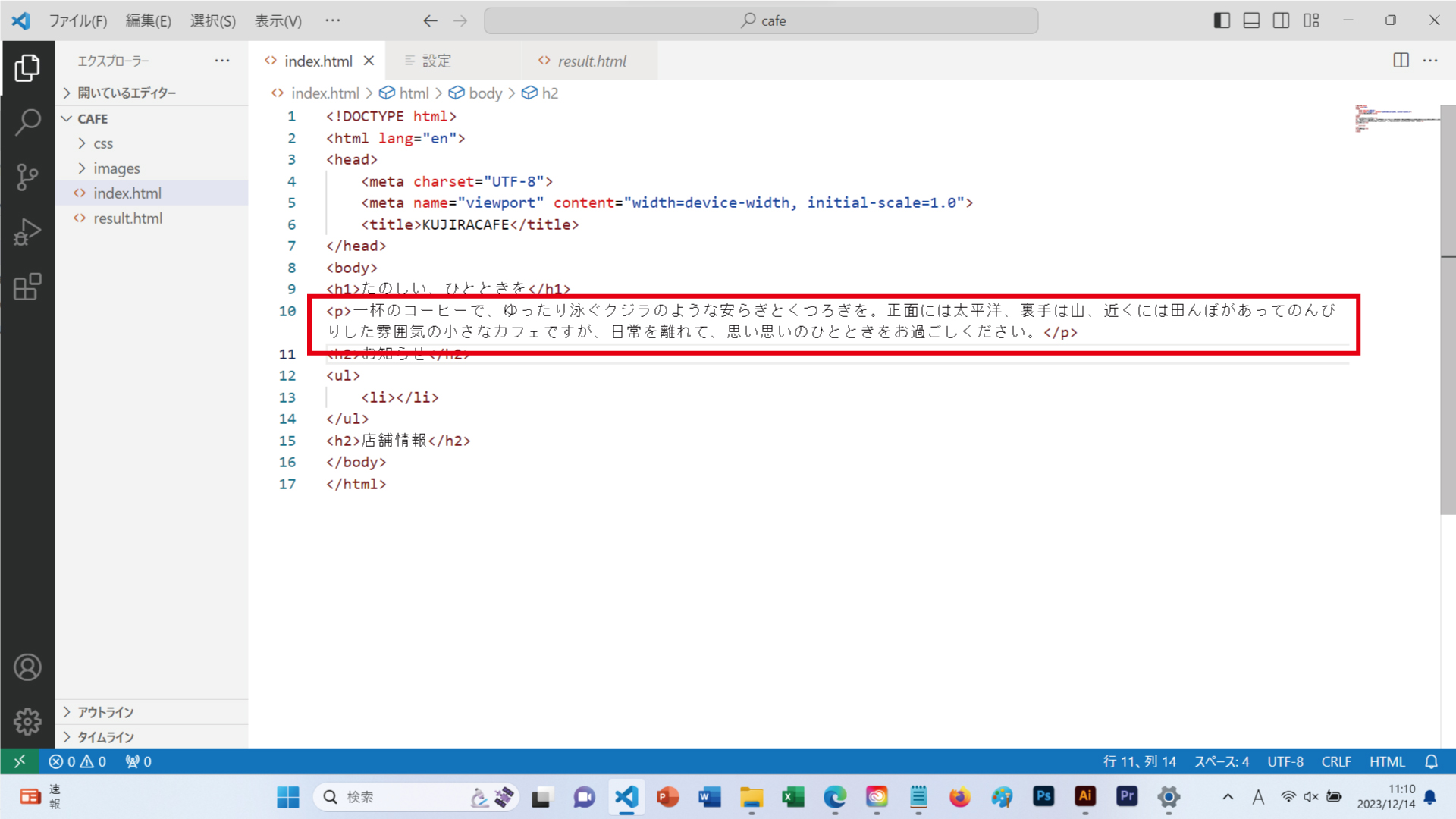1456x819 pixels.
Task: Open the Manage gear icon
Action: 28,721
